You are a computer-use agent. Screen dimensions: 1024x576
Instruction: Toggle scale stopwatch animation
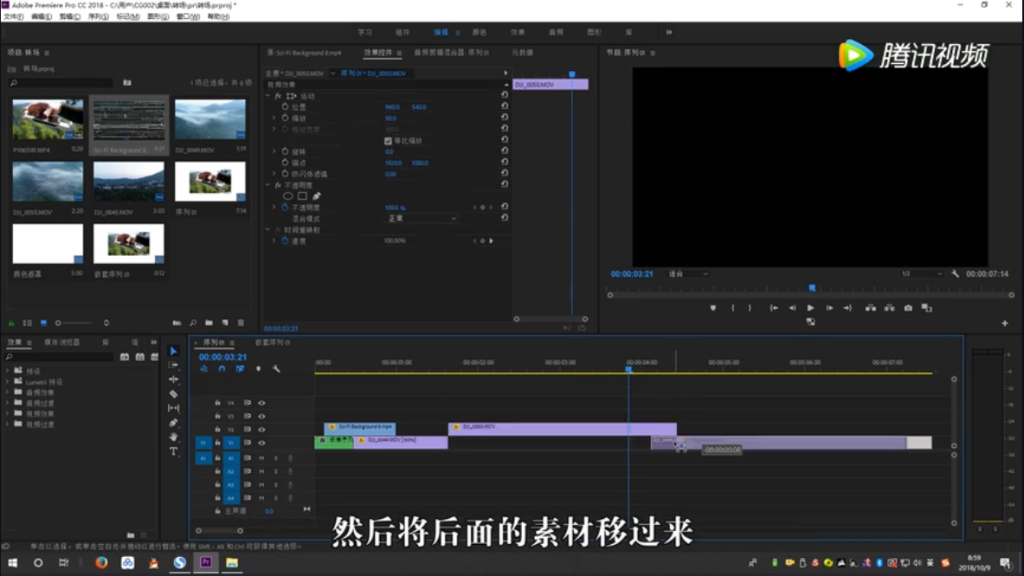285,118
